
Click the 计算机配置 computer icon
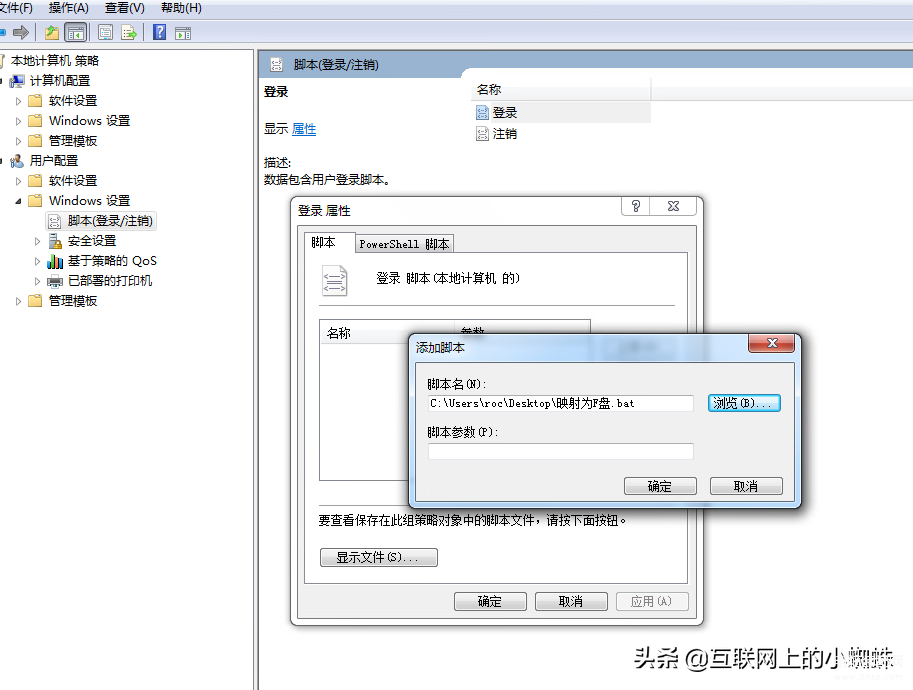(17, 81)
